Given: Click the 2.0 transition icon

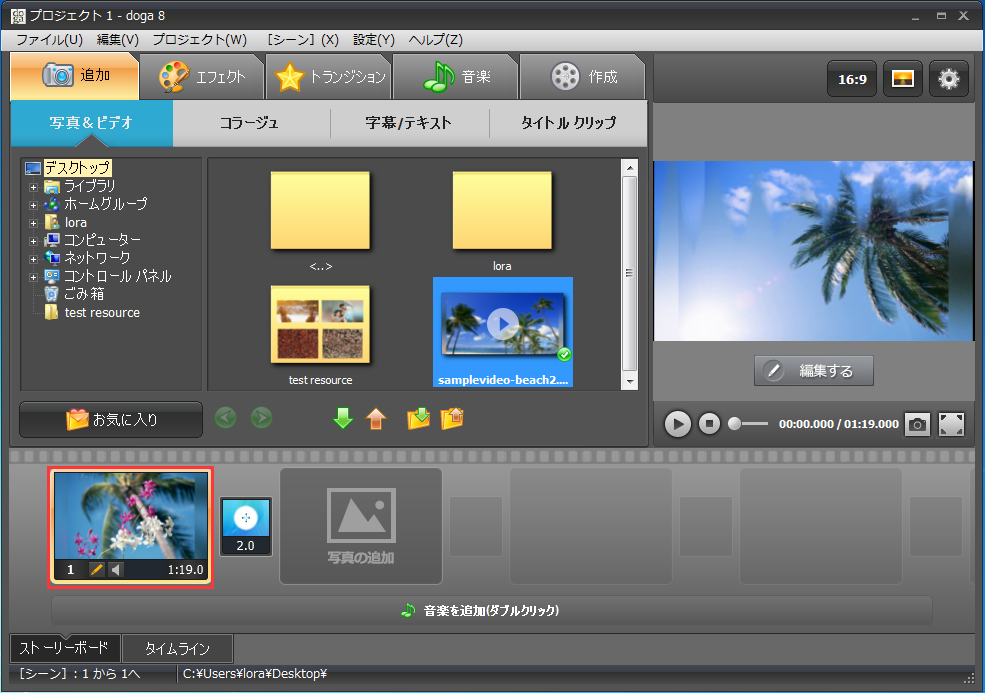Looking at the screenshot, I should [x=246, y=527].
